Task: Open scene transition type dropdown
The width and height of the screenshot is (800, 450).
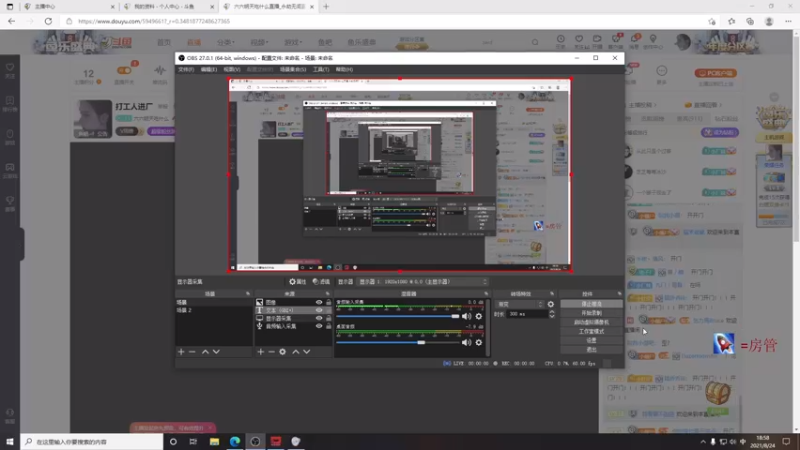Action: (x=520, y=304)
